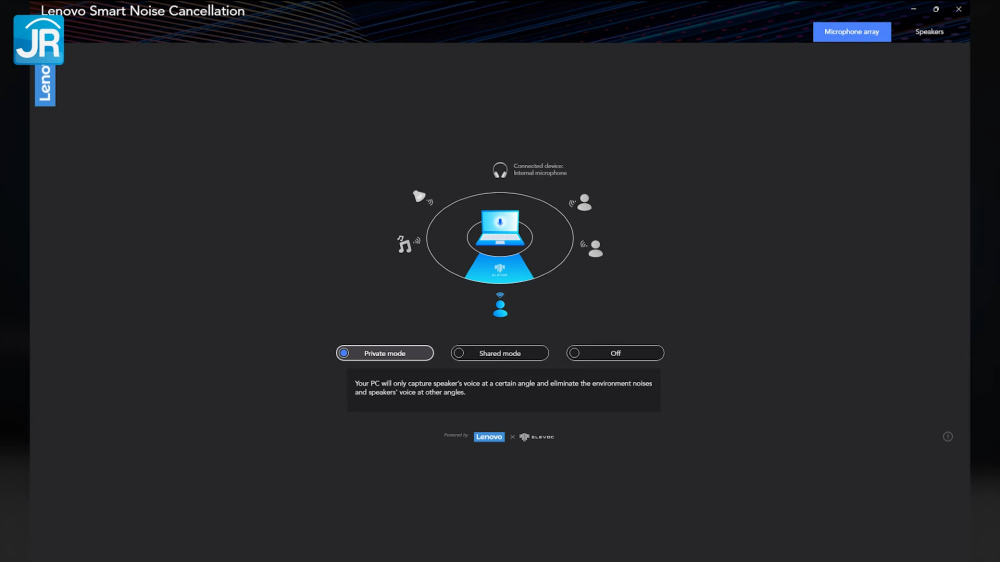The height and width of the screenshot is (562, 1000).
Task: Click 'Connected device: Internal microphone' text
Action: tap(540, 170)
